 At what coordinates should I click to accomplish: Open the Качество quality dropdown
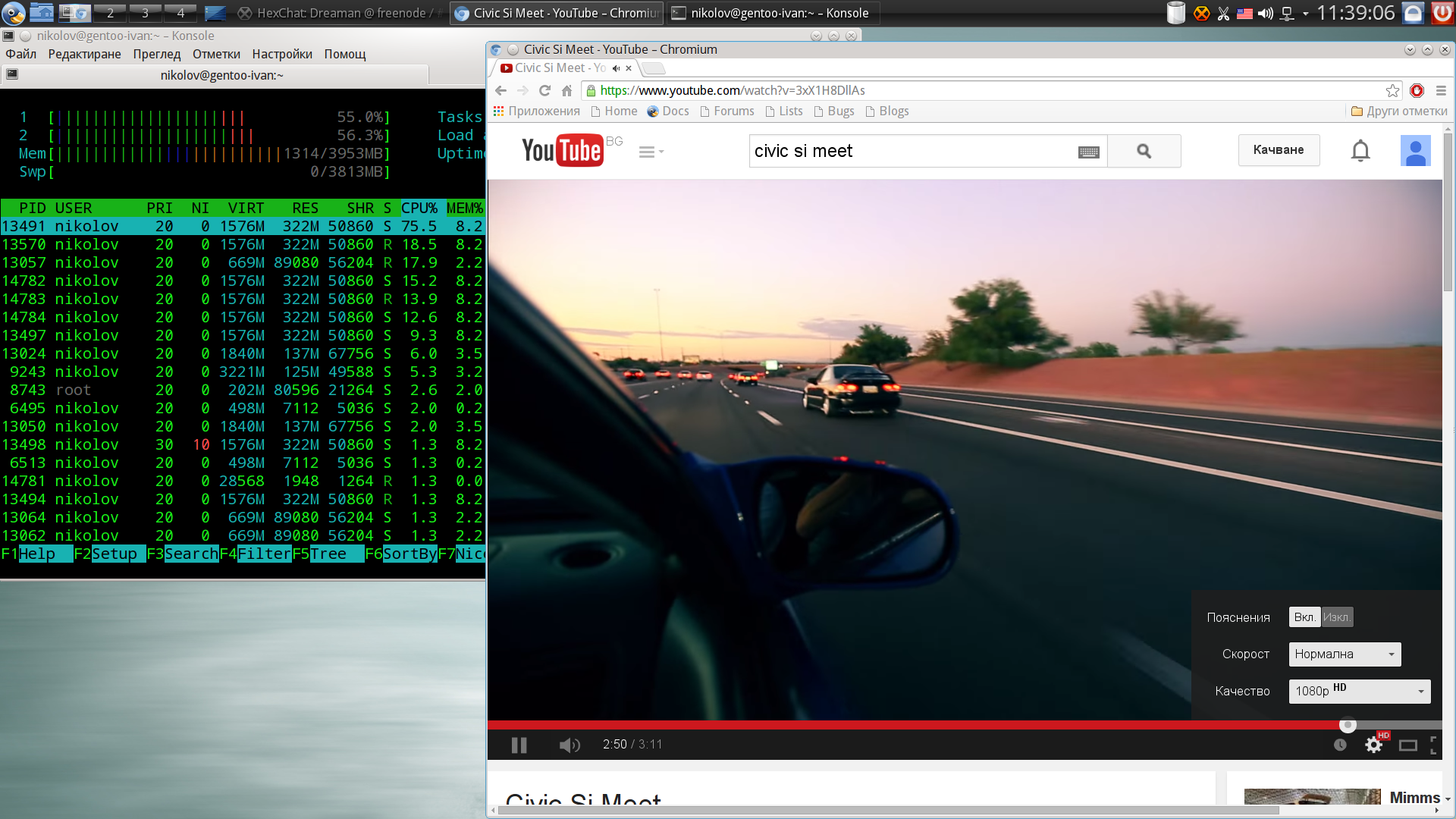coord(1360,691)
